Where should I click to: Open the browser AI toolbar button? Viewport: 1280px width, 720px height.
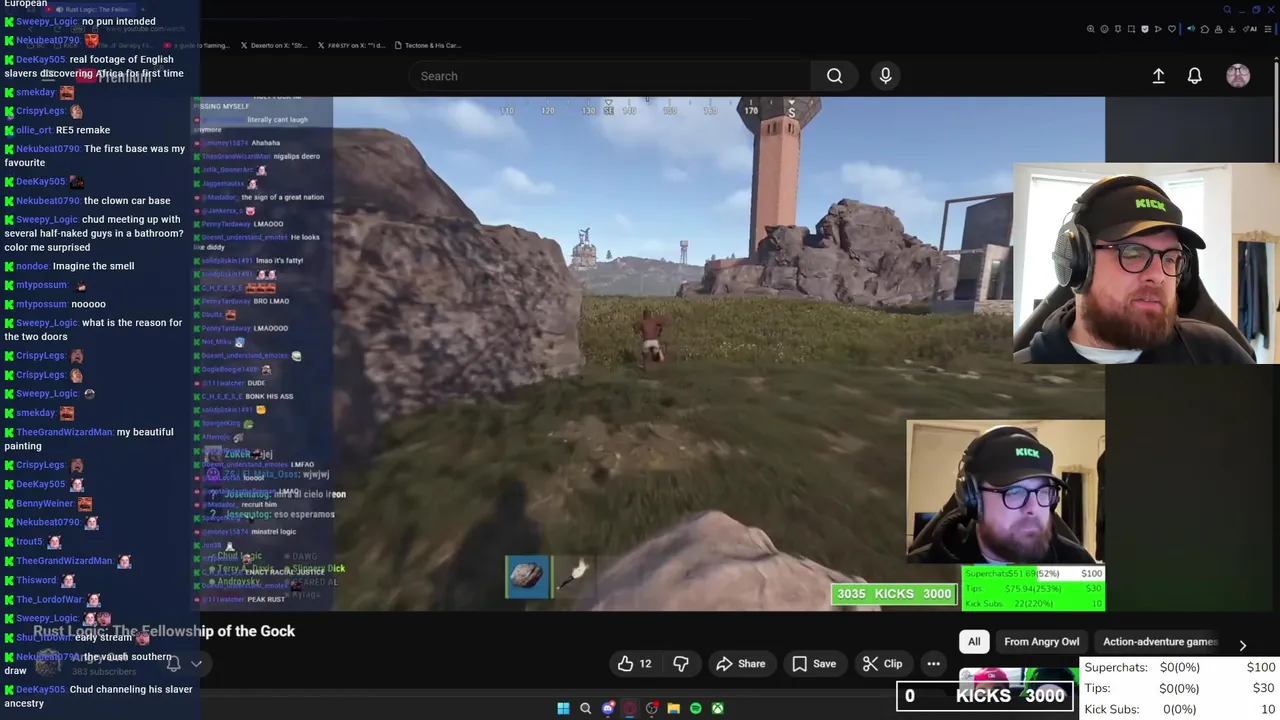pyautogui.click(x=1250, y=29)
